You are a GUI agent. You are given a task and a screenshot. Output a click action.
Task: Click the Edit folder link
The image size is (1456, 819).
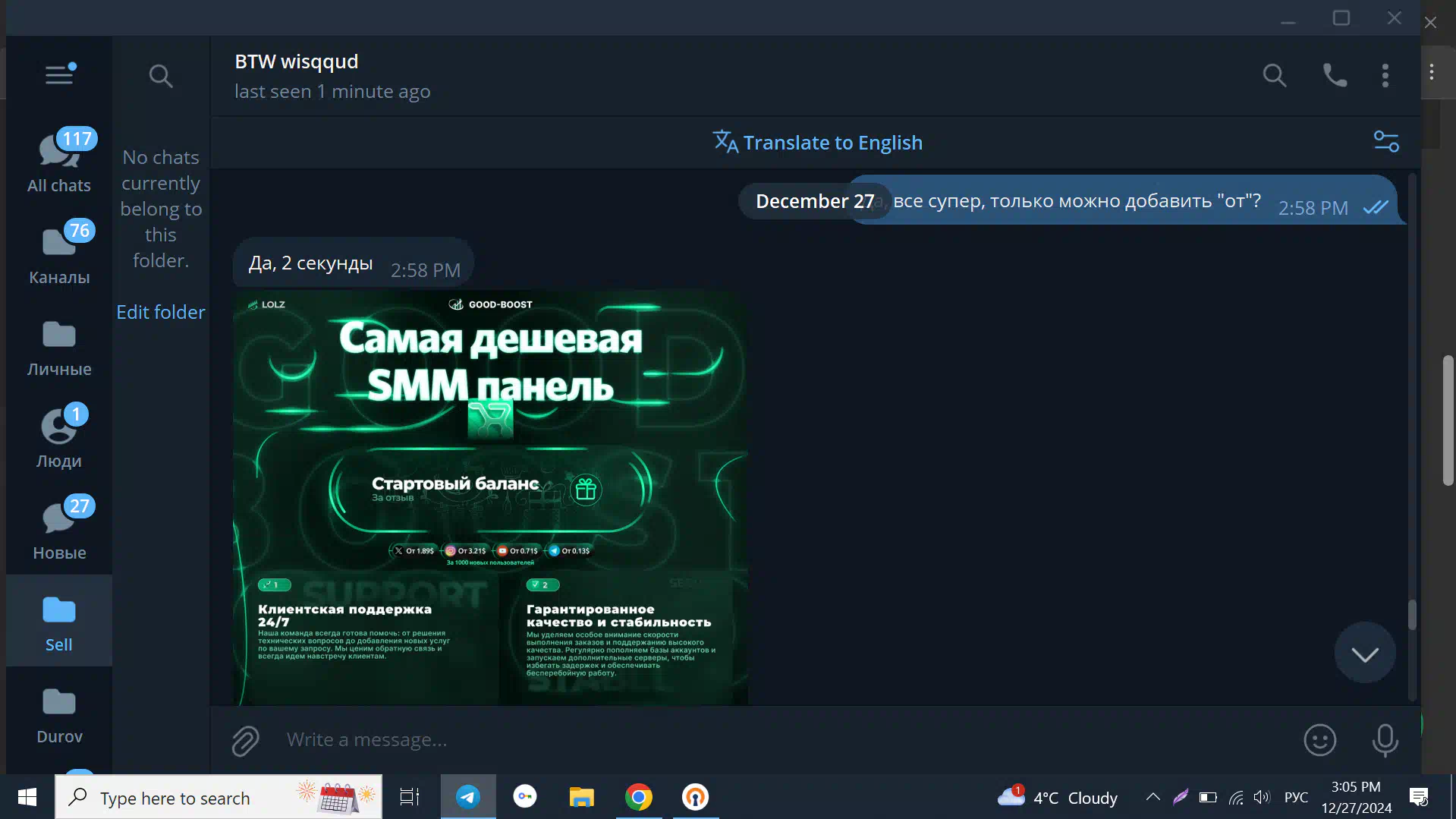pyautogui.click(x=161, y=312)
